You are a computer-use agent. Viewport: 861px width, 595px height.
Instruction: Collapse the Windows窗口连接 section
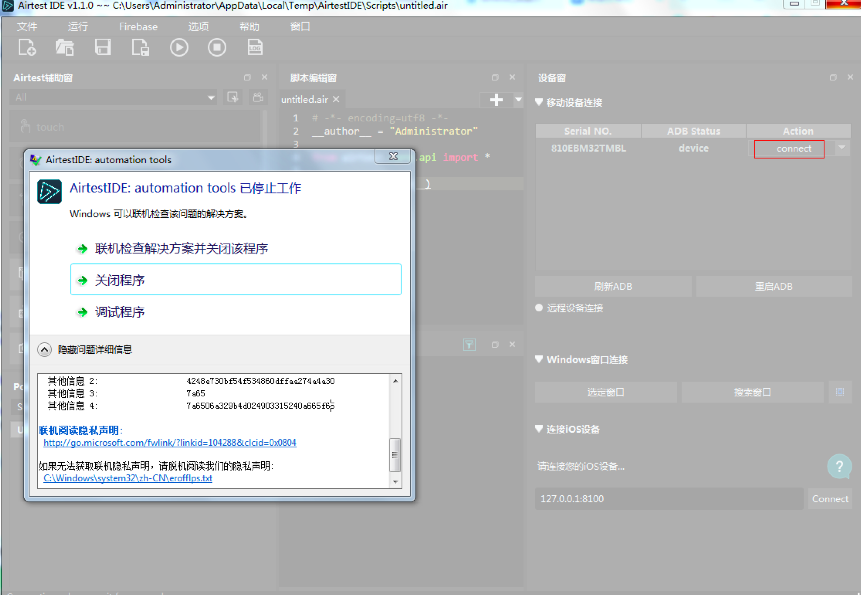pos(539,359)
